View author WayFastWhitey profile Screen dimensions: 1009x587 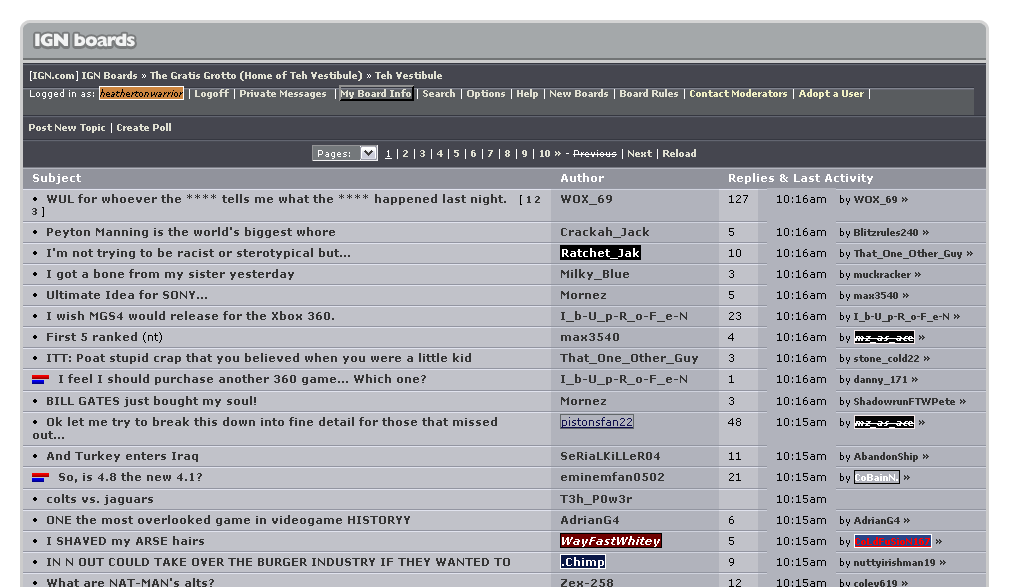[x=611, y=541]
